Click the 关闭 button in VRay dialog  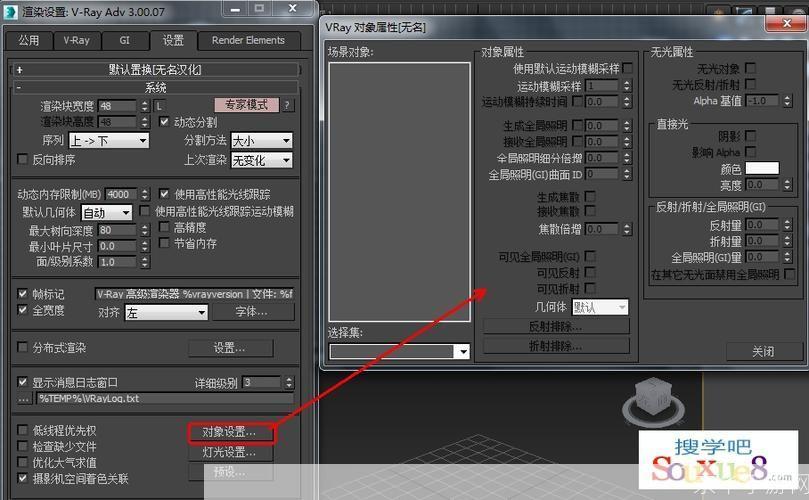(x=763, y=351)
